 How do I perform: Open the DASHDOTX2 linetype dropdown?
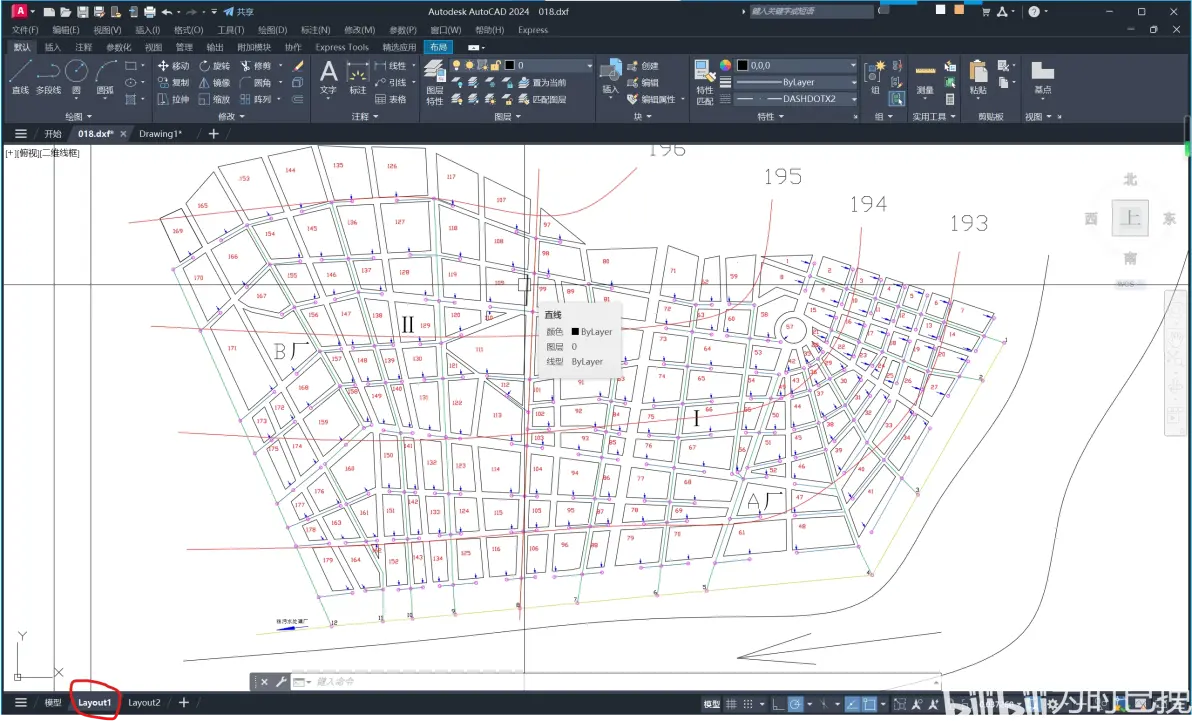pyautogui.click(x=796, y=99)
